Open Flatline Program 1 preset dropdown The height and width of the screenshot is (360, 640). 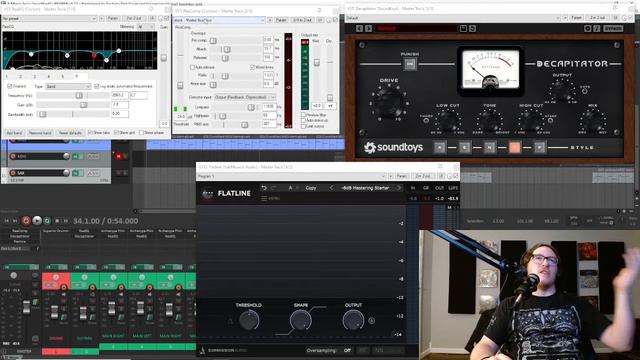291,176
